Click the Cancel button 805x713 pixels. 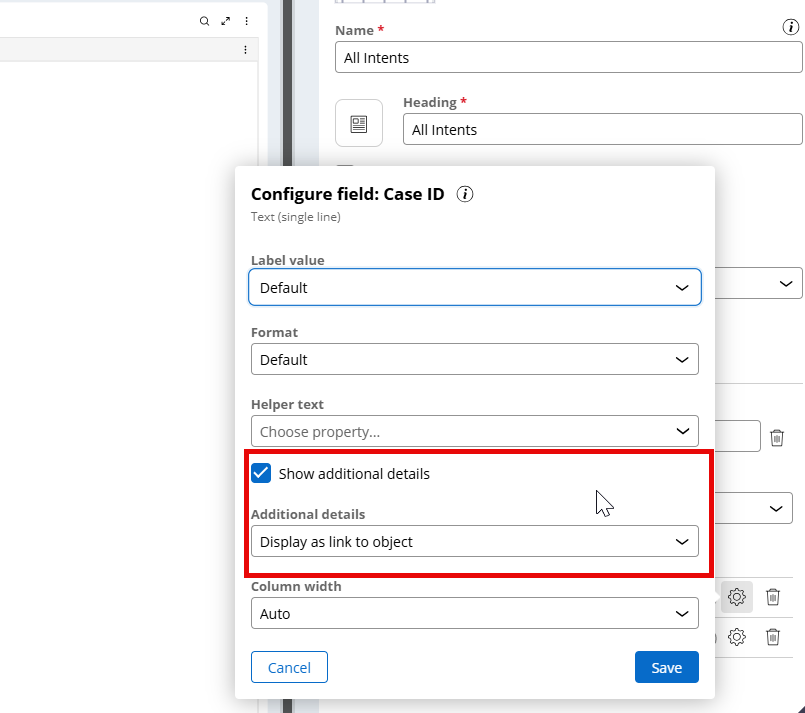(289, 668)
